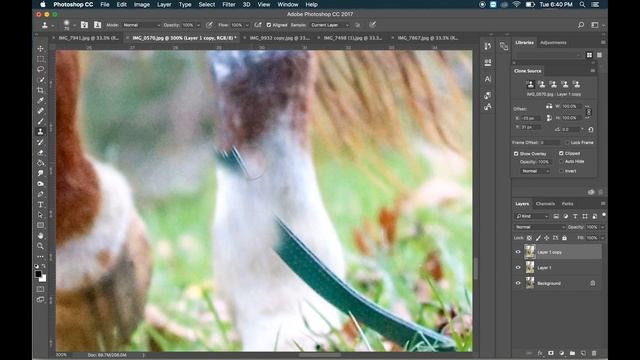Click the Clone Source X offset field
The image size is (640, 360).
pos(530,118)
